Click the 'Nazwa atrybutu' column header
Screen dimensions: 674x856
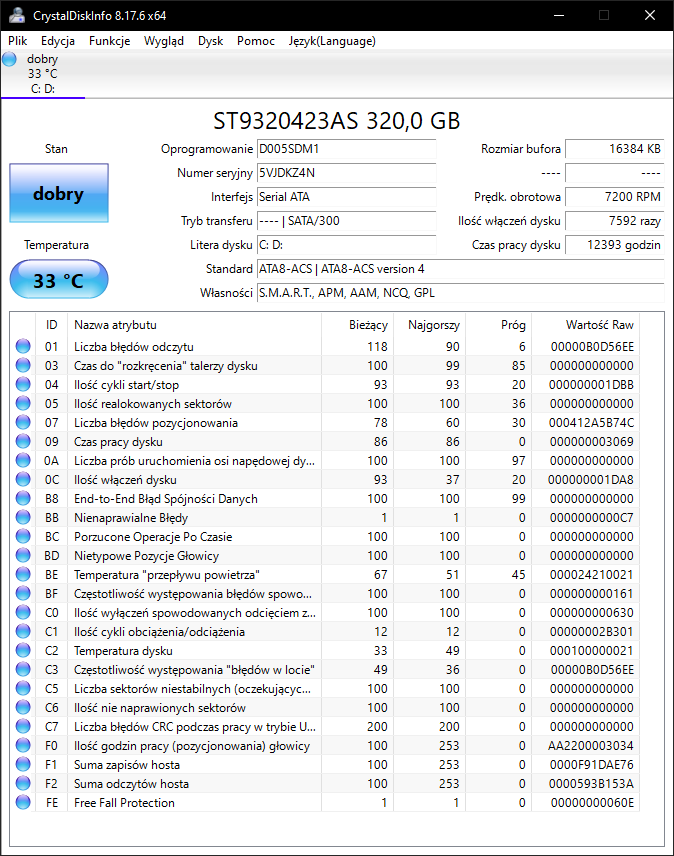(x=194, y=325)
